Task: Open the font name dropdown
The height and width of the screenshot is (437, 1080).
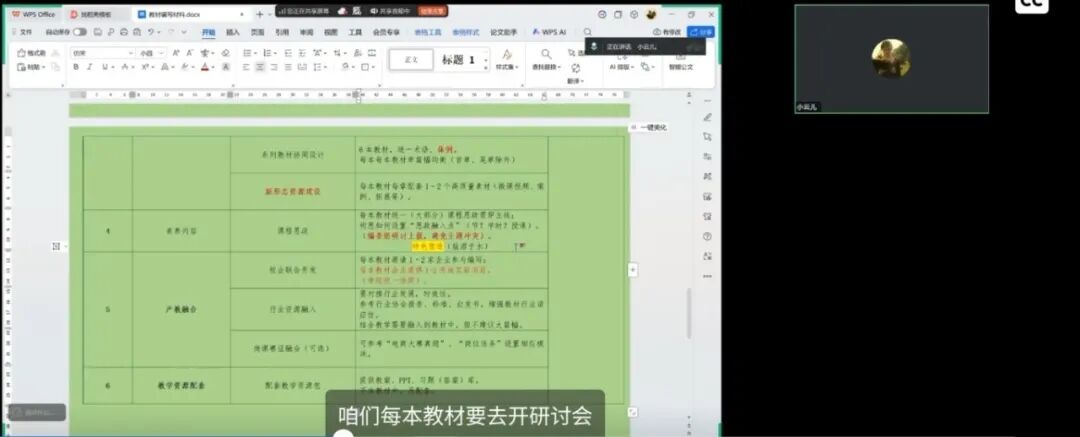Action: tap(102, 52)
